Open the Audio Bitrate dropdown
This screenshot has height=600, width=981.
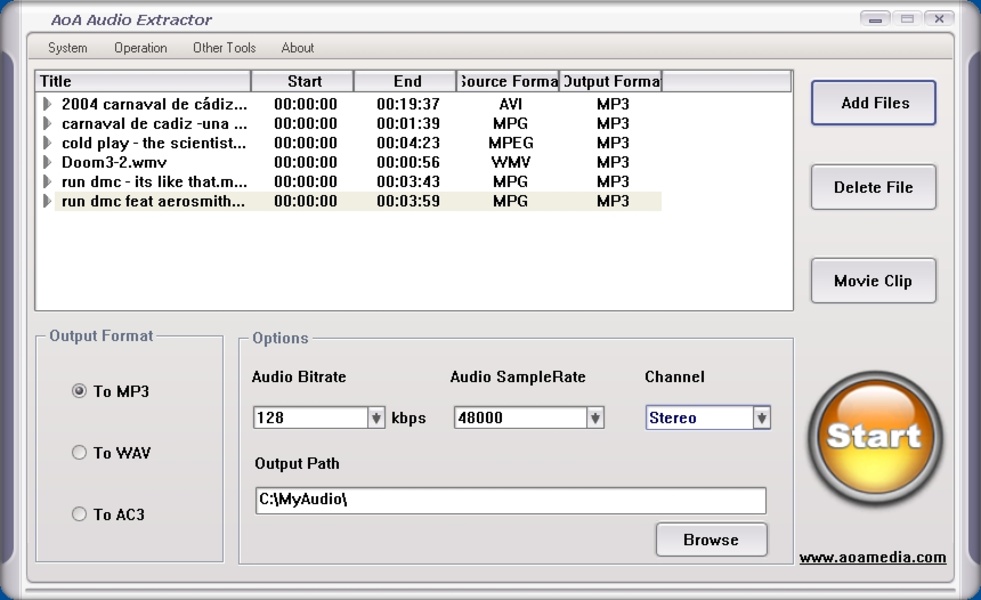[376, 418]
